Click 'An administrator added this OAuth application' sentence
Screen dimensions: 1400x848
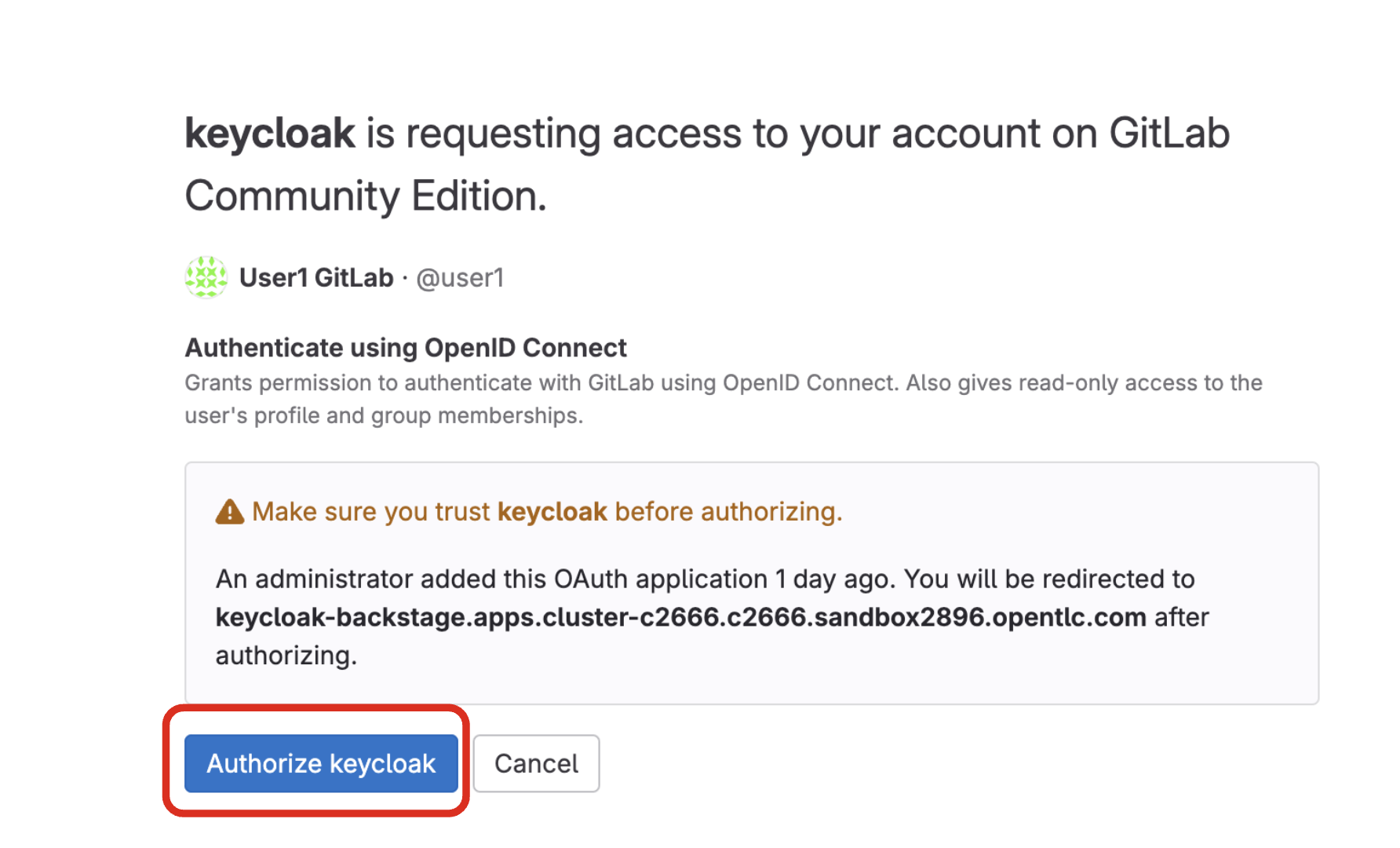pos(490,579)
